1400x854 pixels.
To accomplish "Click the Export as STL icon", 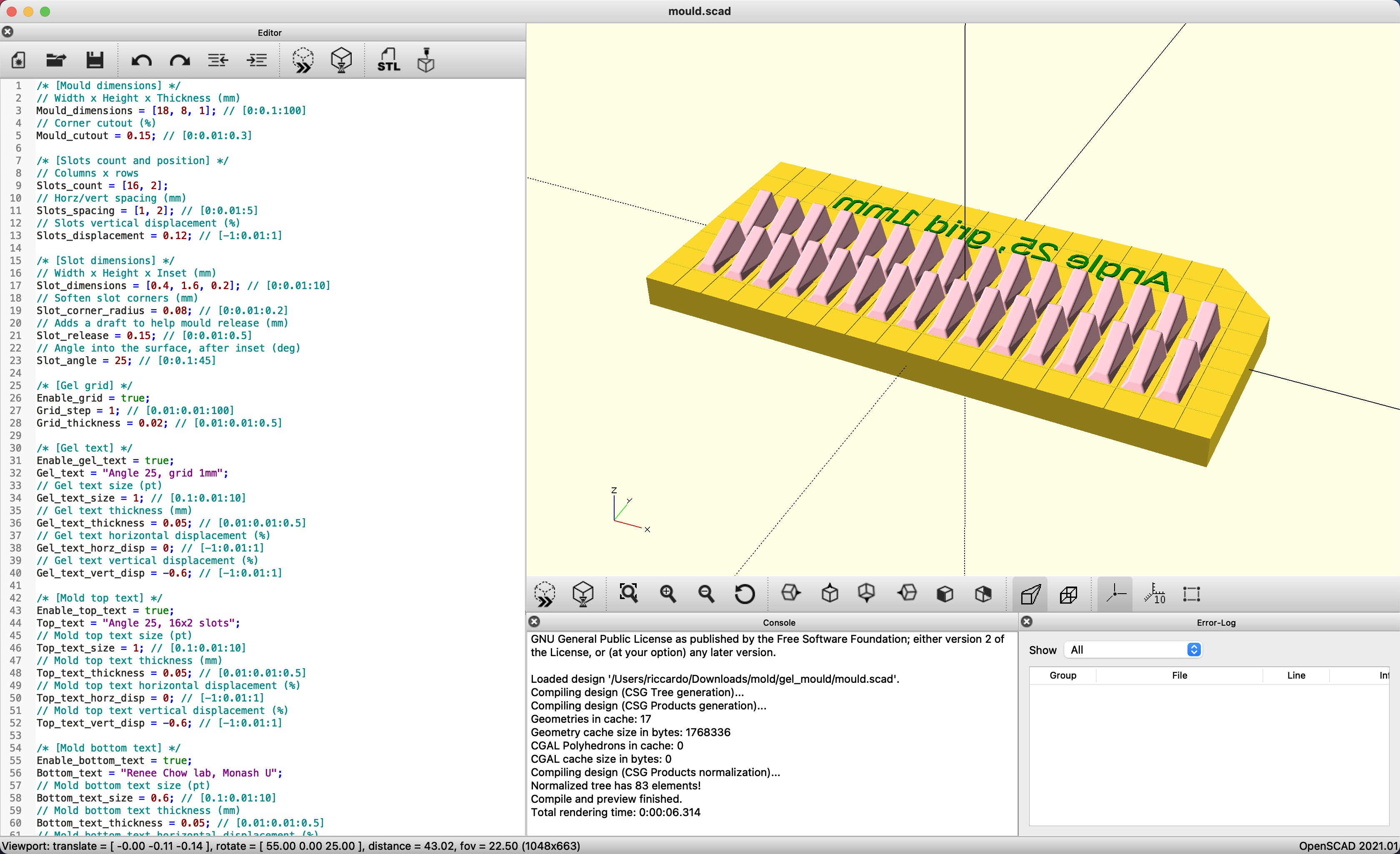I will 388,60.
